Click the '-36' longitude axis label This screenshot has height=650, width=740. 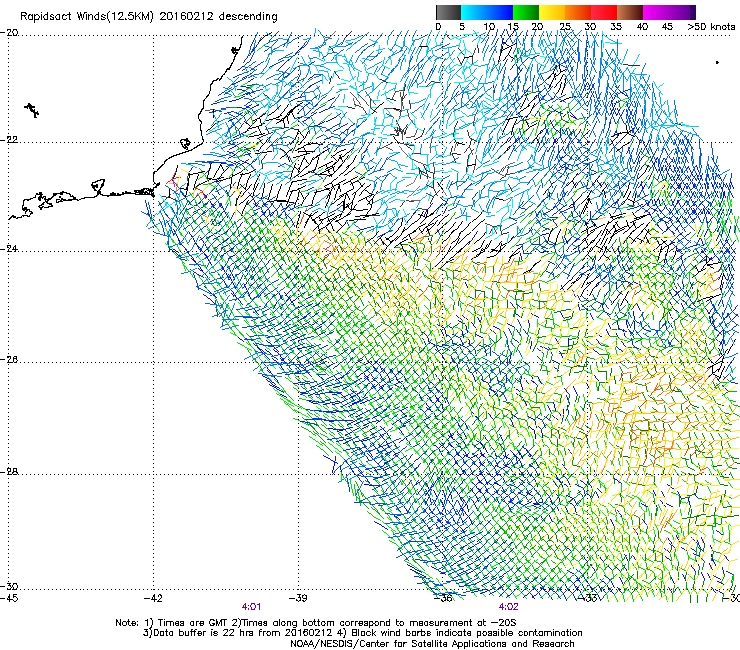[443, 598]
